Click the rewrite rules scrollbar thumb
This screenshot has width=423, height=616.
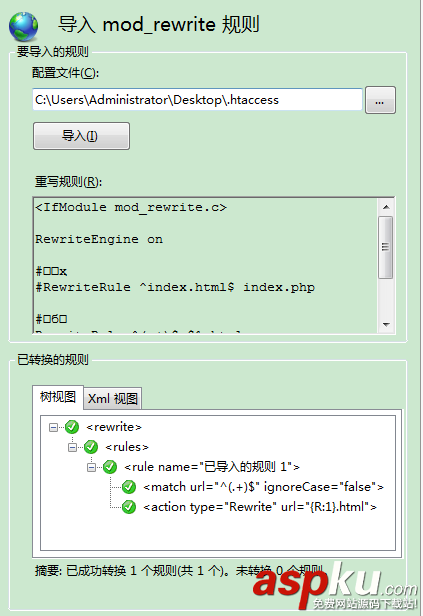coord(386,247)
